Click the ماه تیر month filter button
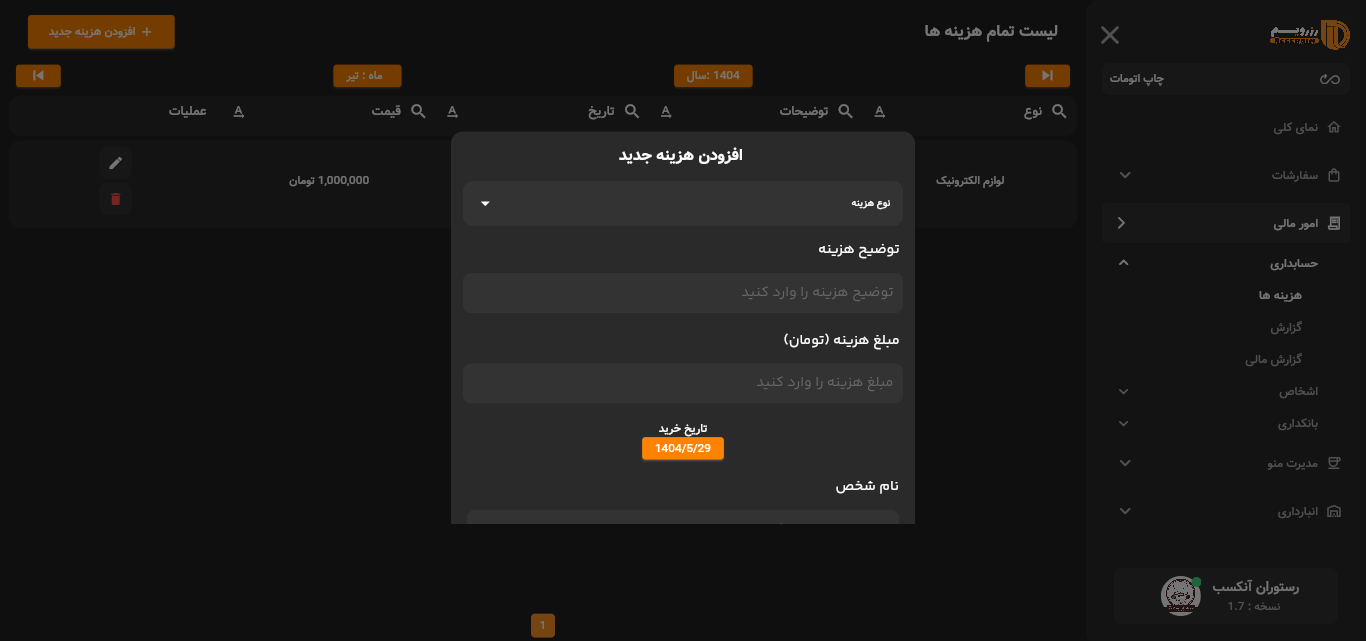The width and height of the screenshot is (1366, 641). click(367, 75)
